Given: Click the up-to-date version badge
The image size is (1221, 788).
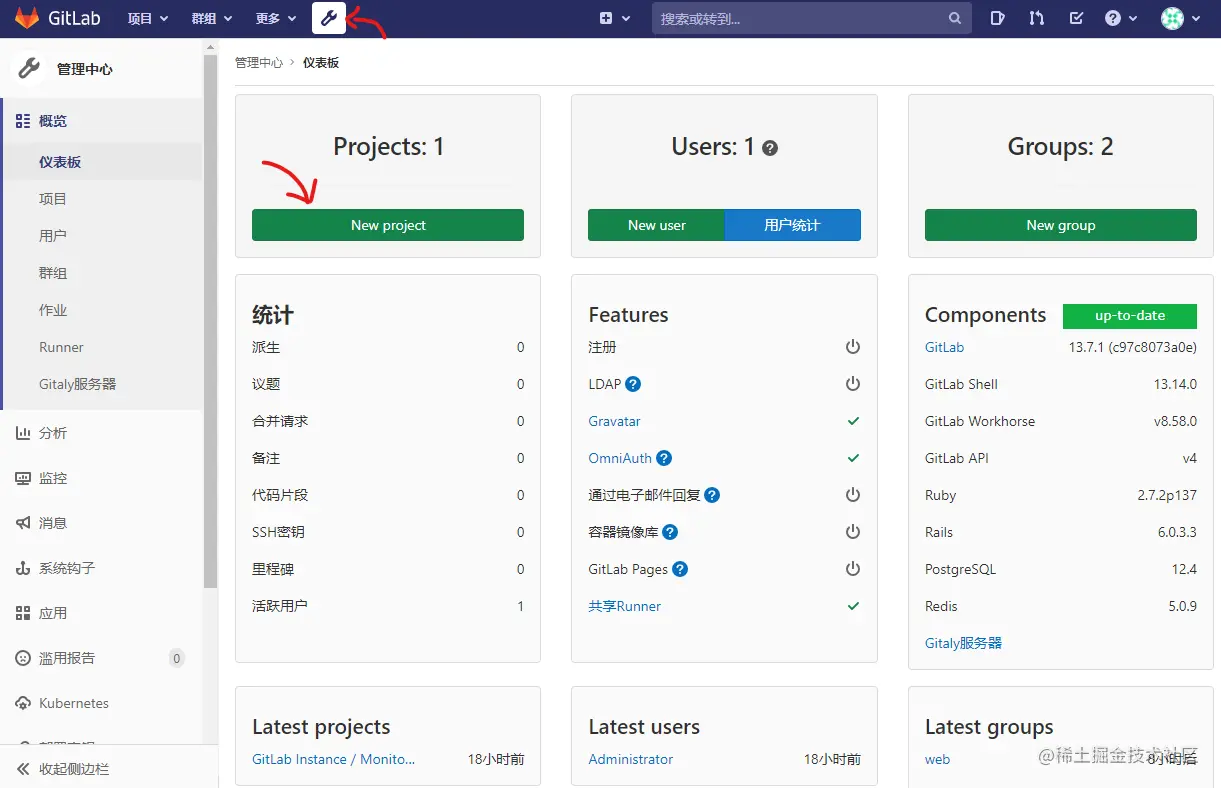Looking at the screenshot, I should (x=1130, y=316).
